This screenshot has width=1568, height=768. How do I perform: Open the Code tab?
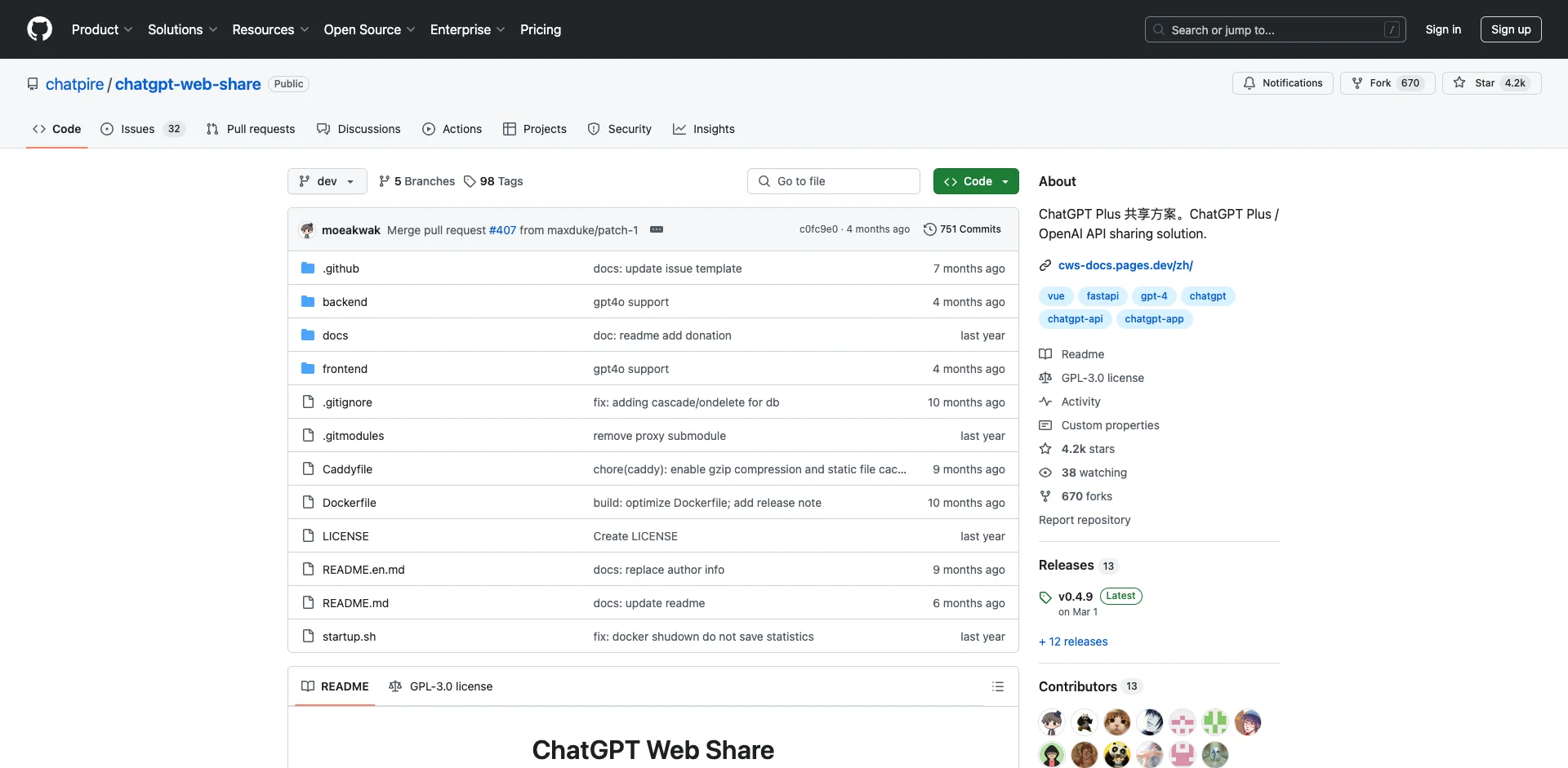[x=57, y=129]
